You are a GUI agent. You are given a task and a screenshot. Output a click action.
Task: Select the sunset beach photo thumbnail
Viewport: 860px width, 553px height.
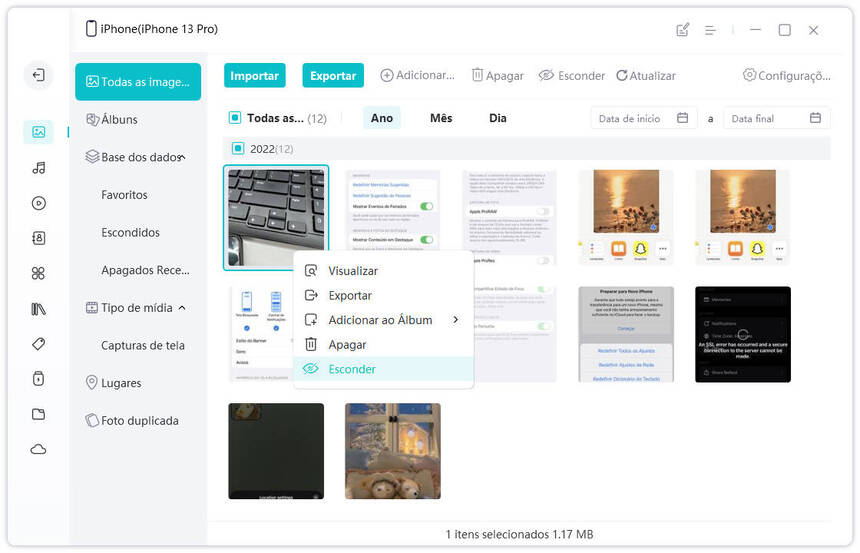(x=625, y=217)
